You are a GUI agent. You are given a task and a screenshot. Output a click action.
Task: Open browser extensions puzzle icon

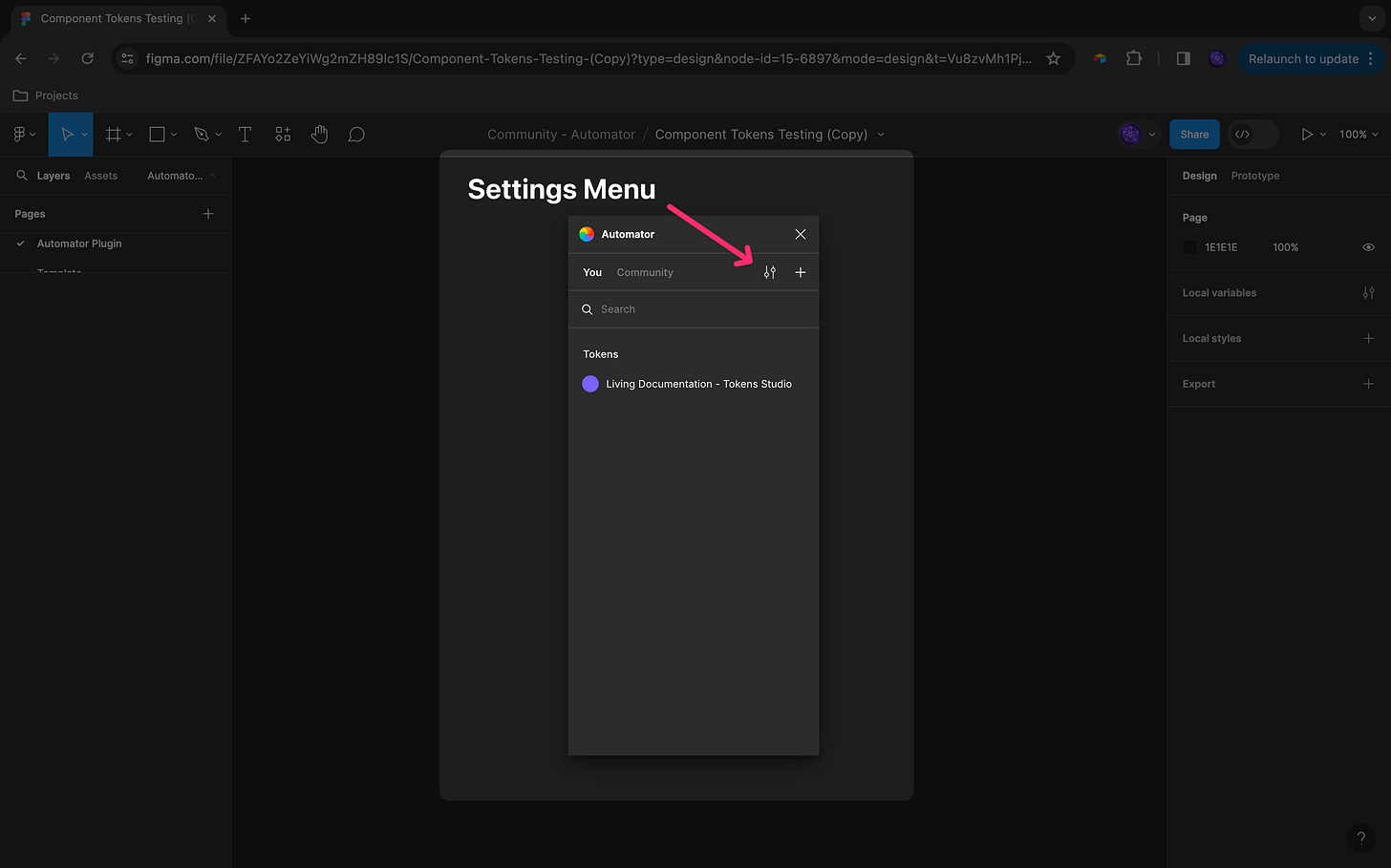pyautogui.click(x=1133, y=58)
